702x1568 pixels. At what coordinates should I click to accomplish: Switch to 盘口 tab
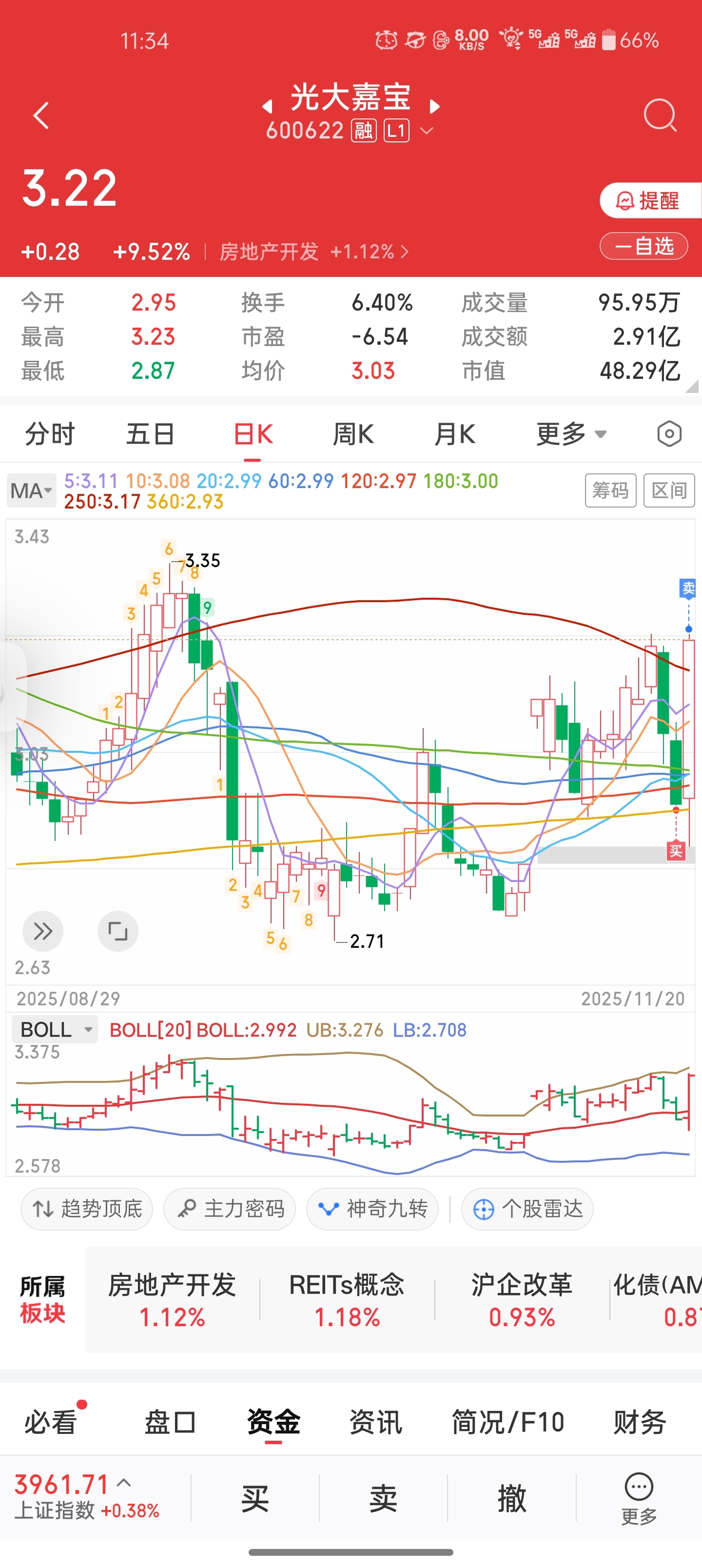coord(170,1423)
